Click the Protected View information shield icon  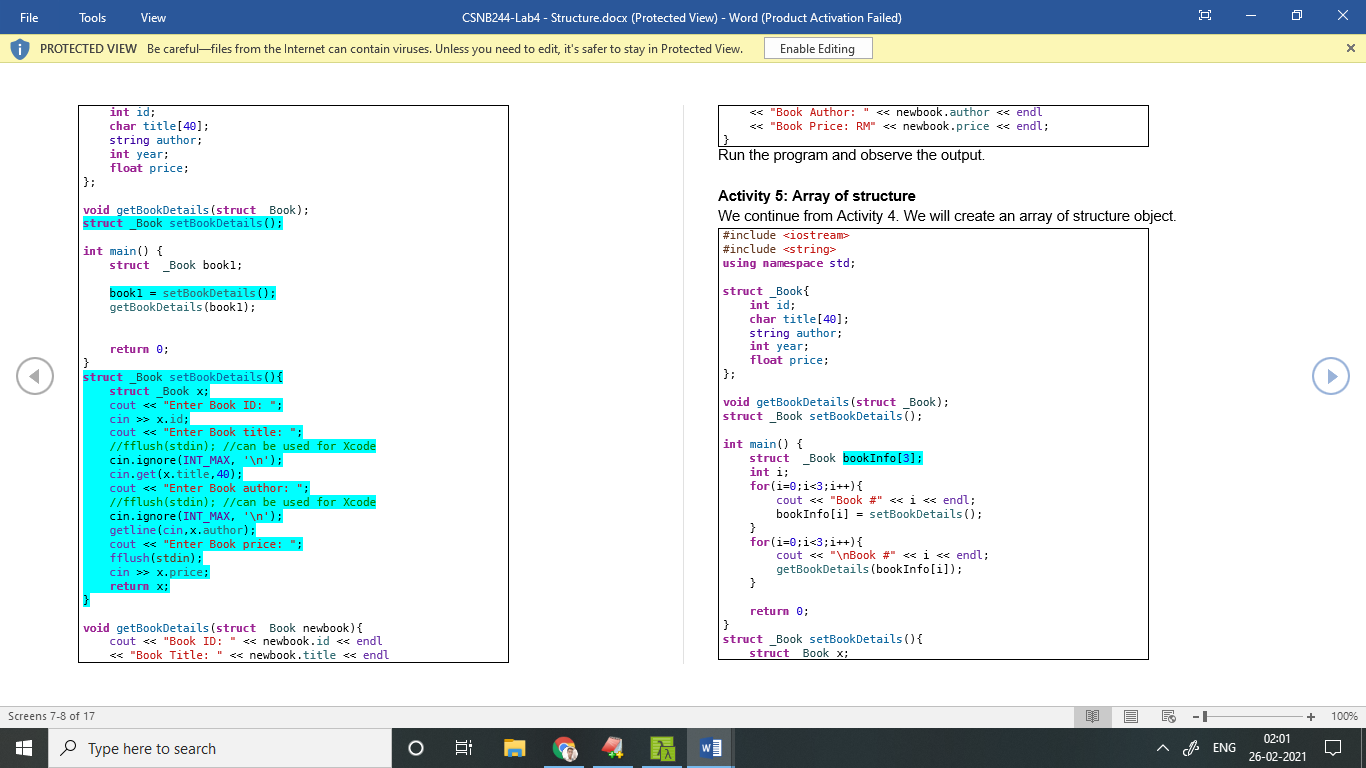(x=19, y=48)
